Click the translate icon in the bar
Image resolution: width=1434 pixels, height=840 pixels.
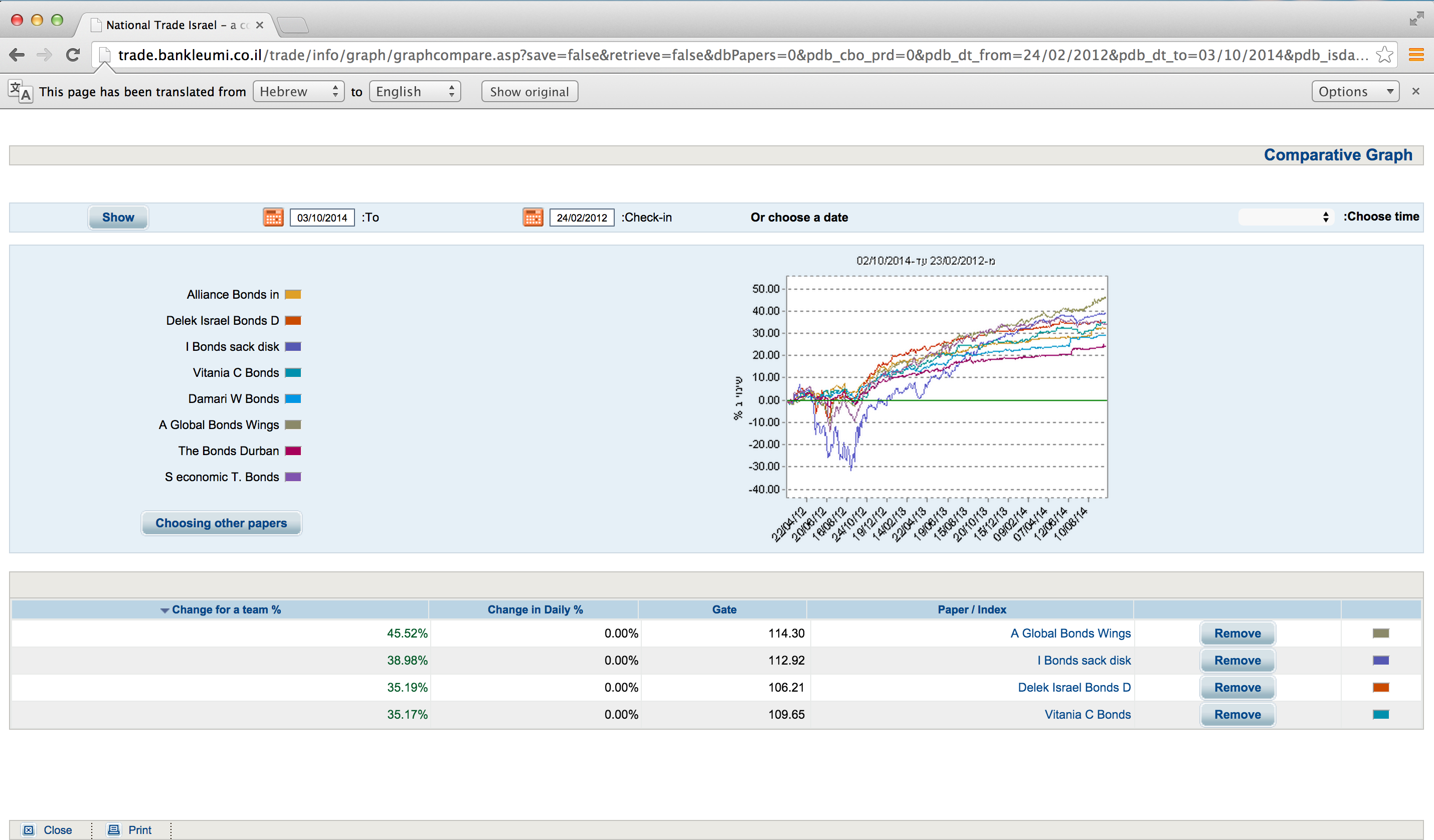(20, 91)
